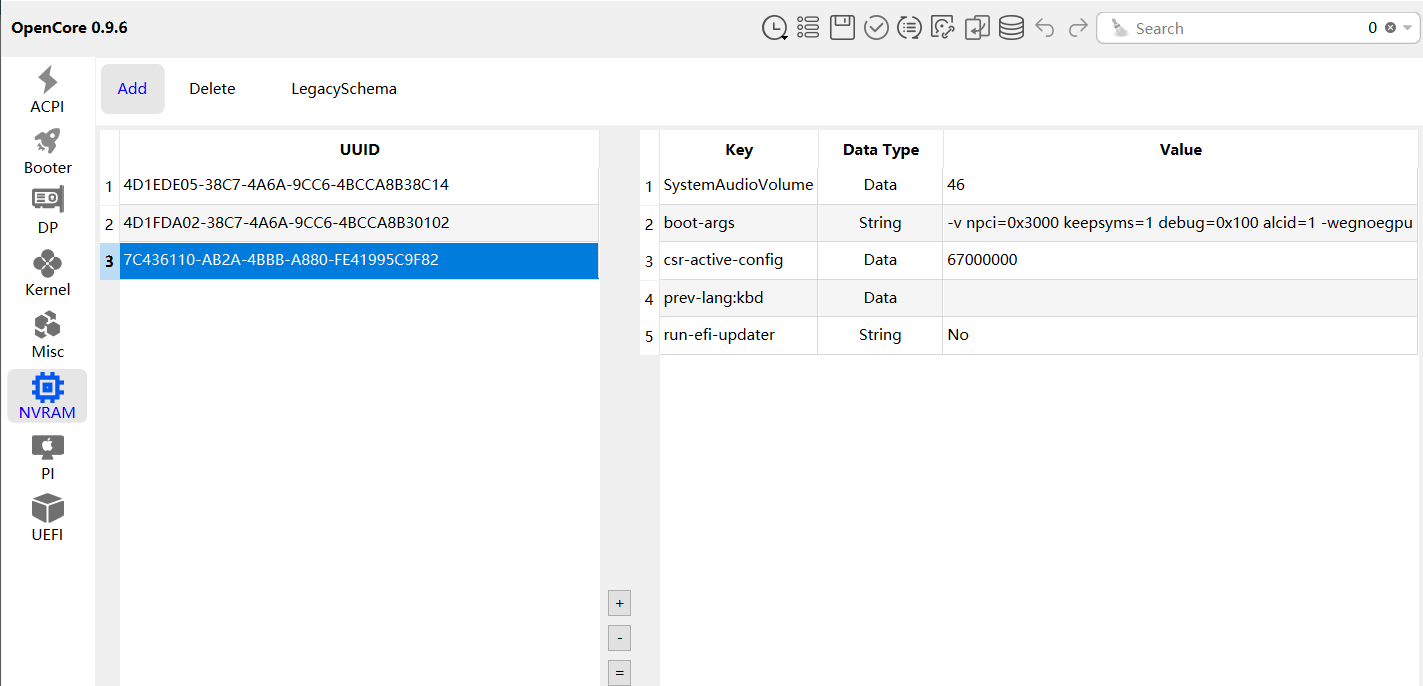Switch to the Booter section

pyautogui.click(x=48, y=152)
